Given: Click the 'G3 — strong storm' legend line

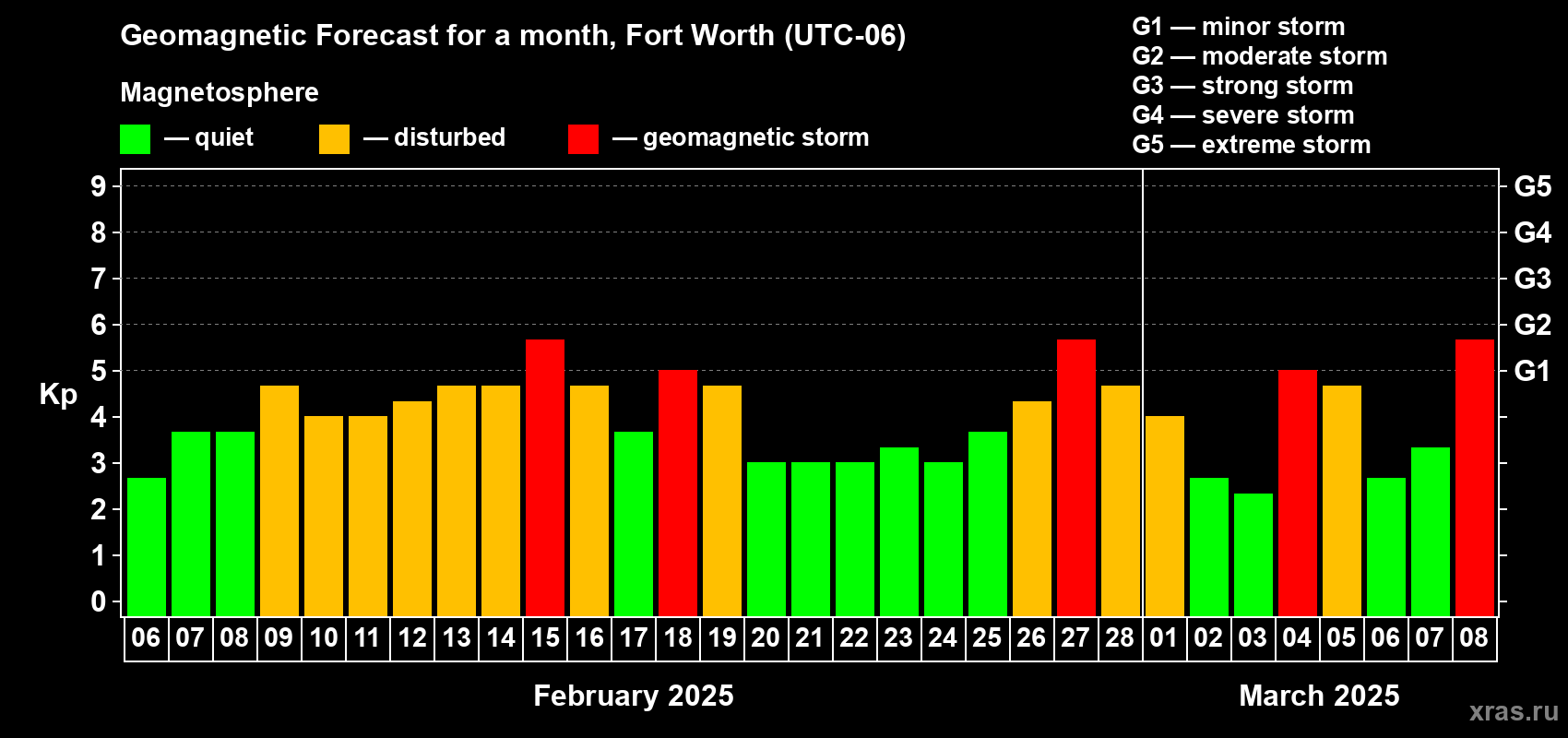Looking at the screenshot, I should pyautogui.click(x=1242, y=86).
